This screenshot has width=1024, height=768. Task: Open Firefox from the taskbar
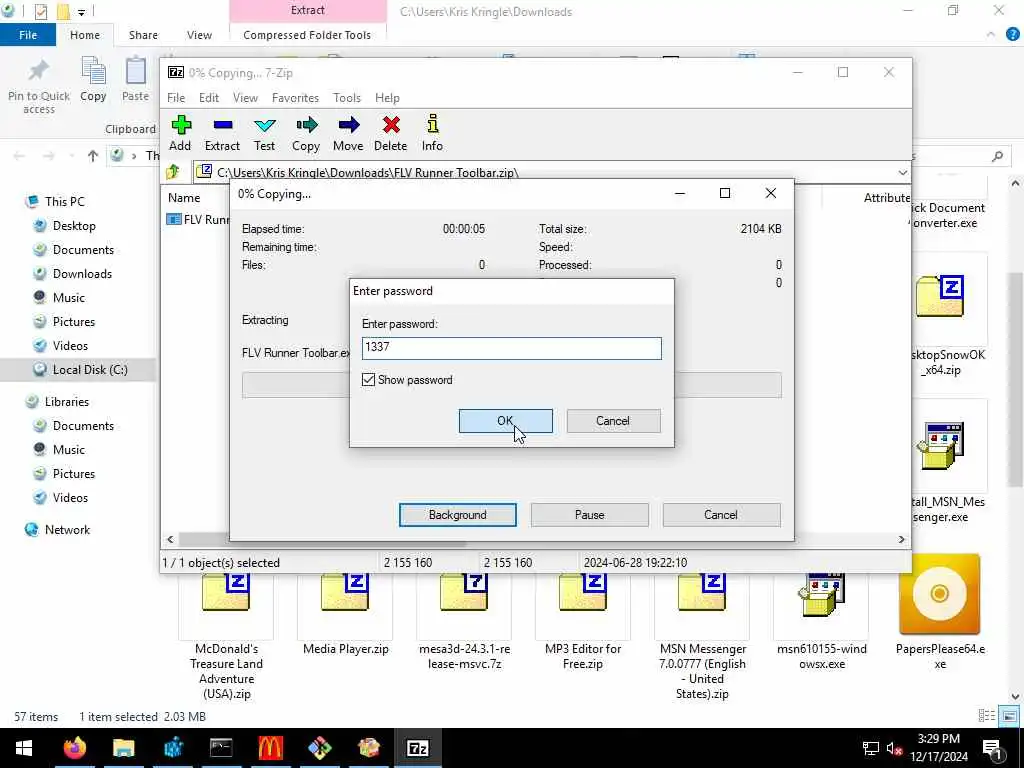pyautogui.click(x=74, y=748)
